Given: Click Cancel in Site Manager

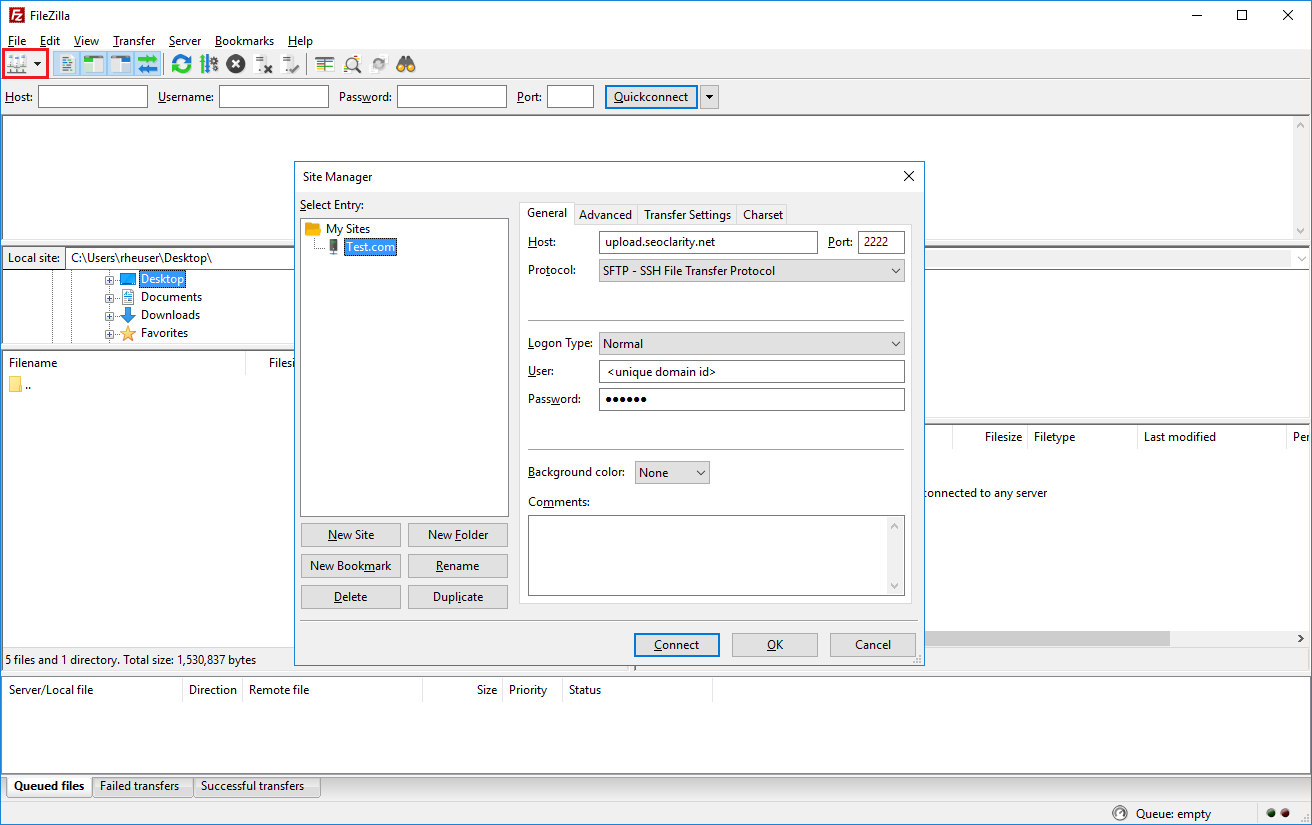Looking at the screenshot, I should click(873, 645).
